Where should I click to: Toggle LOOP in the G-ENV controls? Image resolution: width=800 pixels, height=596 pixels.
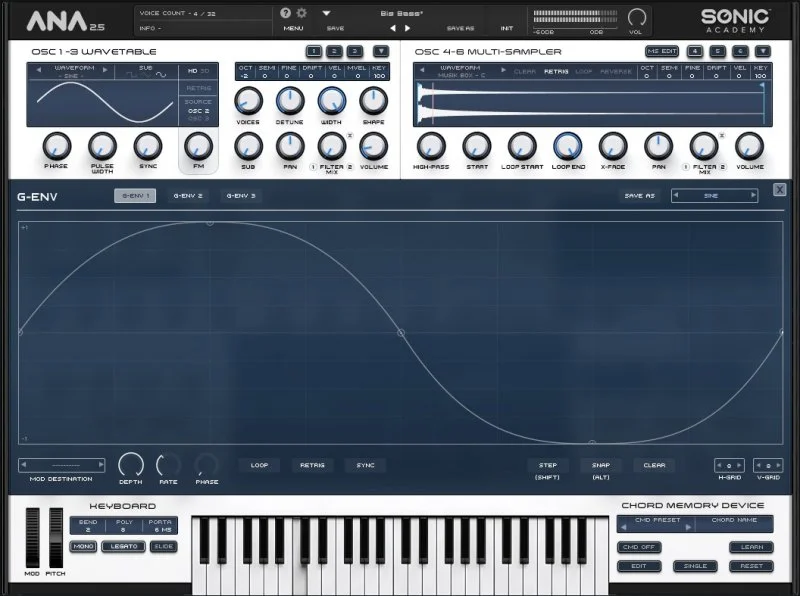[x=259, y=465]
